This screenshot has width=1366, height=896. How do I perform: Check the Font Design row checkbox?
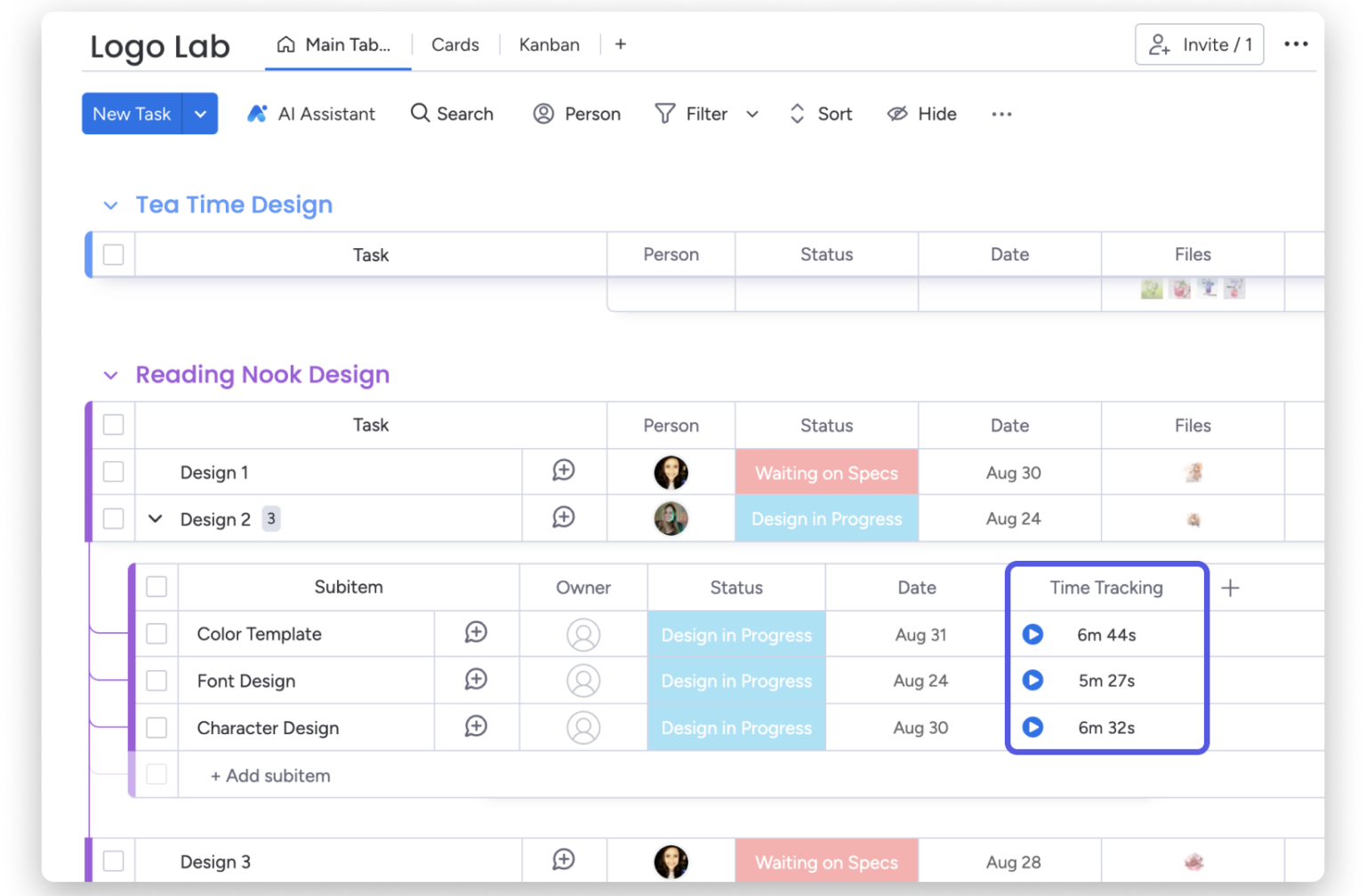pos(157,680)
